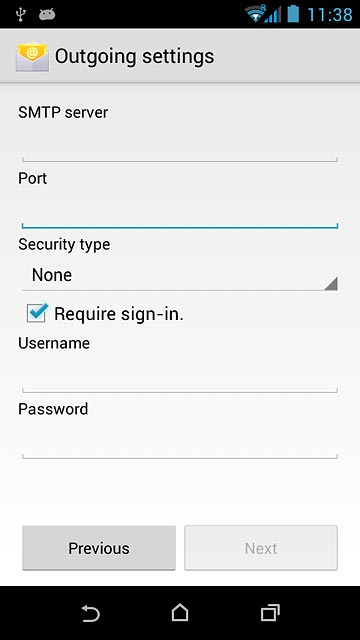Tap the battery status icon
Screen dimensions: 360x640
click(293, 13)
